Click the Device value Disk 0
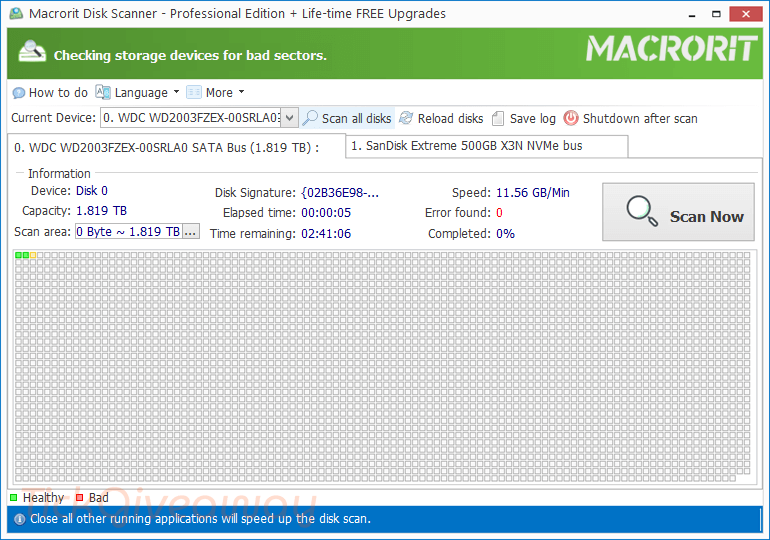Image resolution: width=770 pixels, height=540 pixels. (92, 190)
